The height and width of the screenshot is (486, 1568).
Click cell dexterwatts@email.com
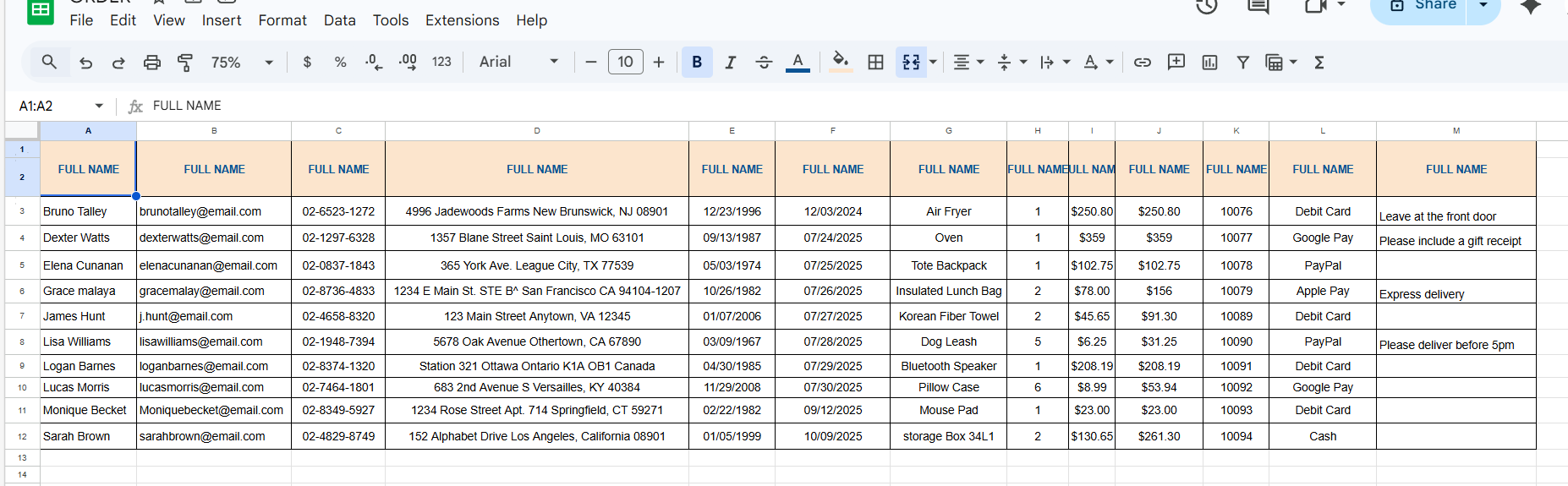click(214, 238)
